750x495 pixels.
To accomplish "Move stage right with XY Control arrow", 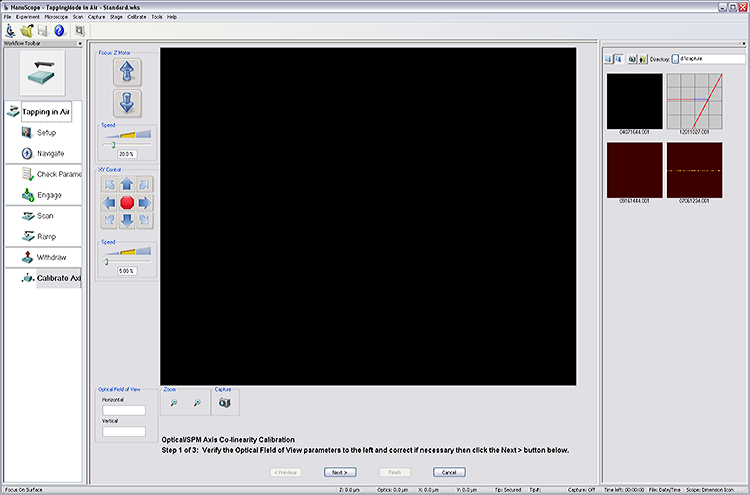I will click(145, 203).
